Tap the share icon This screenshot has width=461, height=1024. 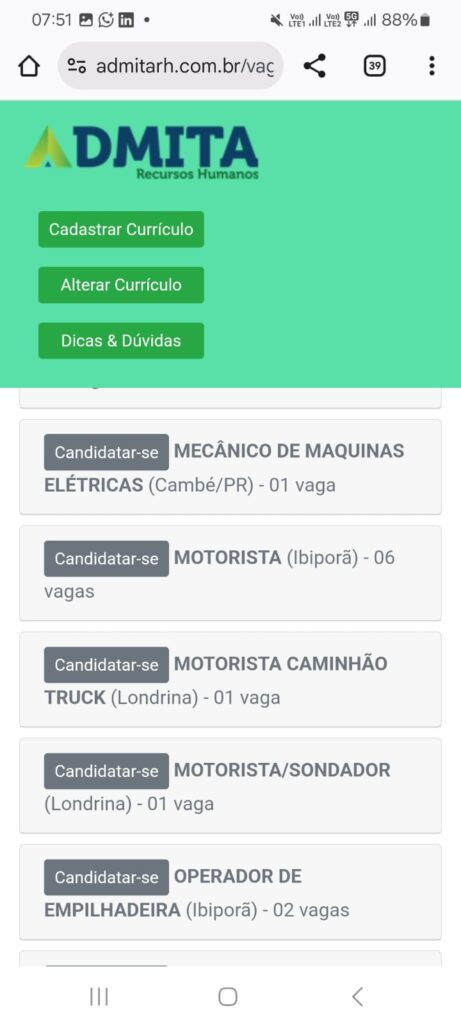(x=315, y=66)
